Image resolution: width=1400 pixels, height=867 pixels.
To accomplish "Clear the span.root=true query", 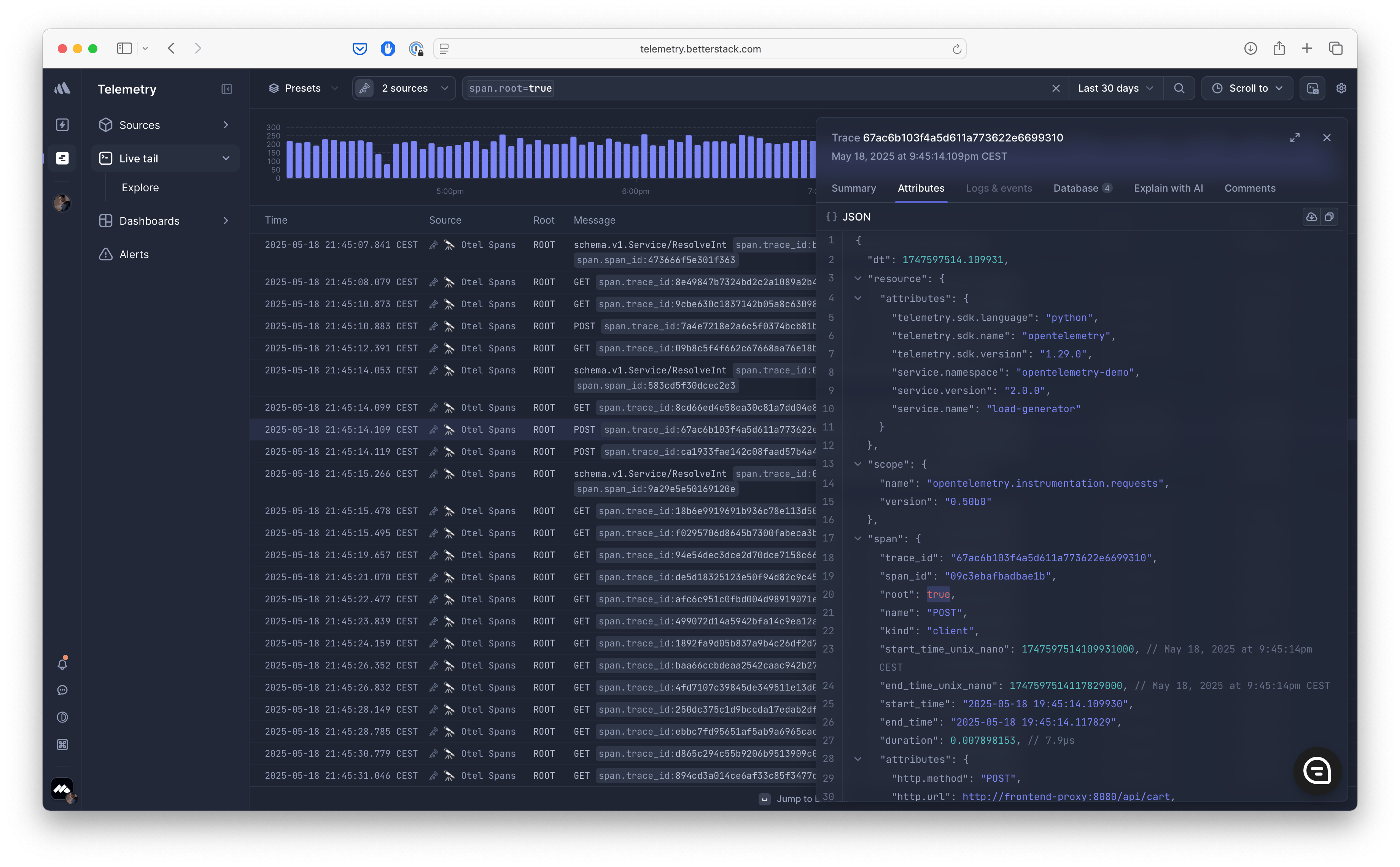I will click(1055, 88).
